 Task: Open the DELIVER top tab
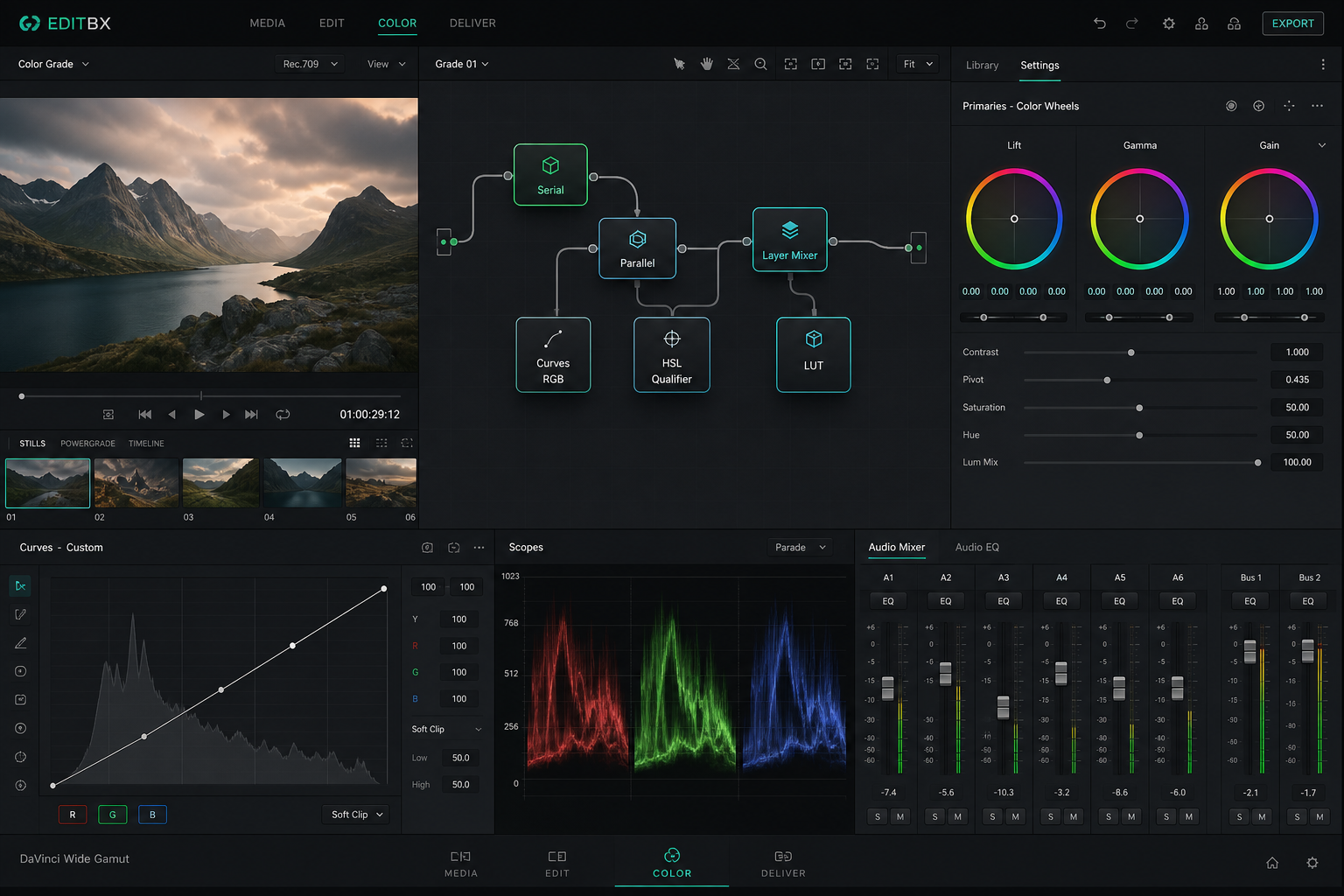tap(472, 24)
